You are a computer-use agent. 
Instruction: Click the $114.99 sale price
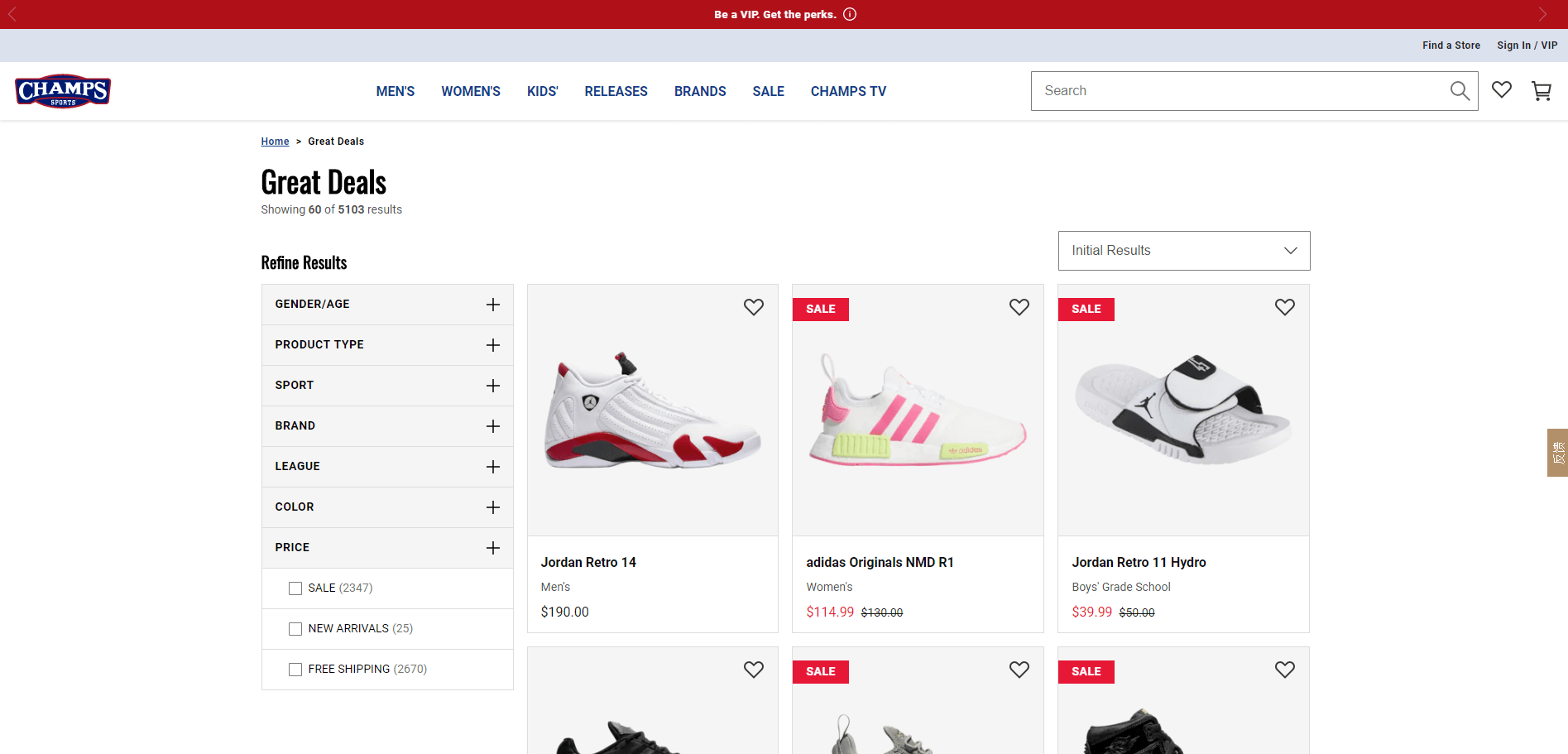tap(830, 612)
